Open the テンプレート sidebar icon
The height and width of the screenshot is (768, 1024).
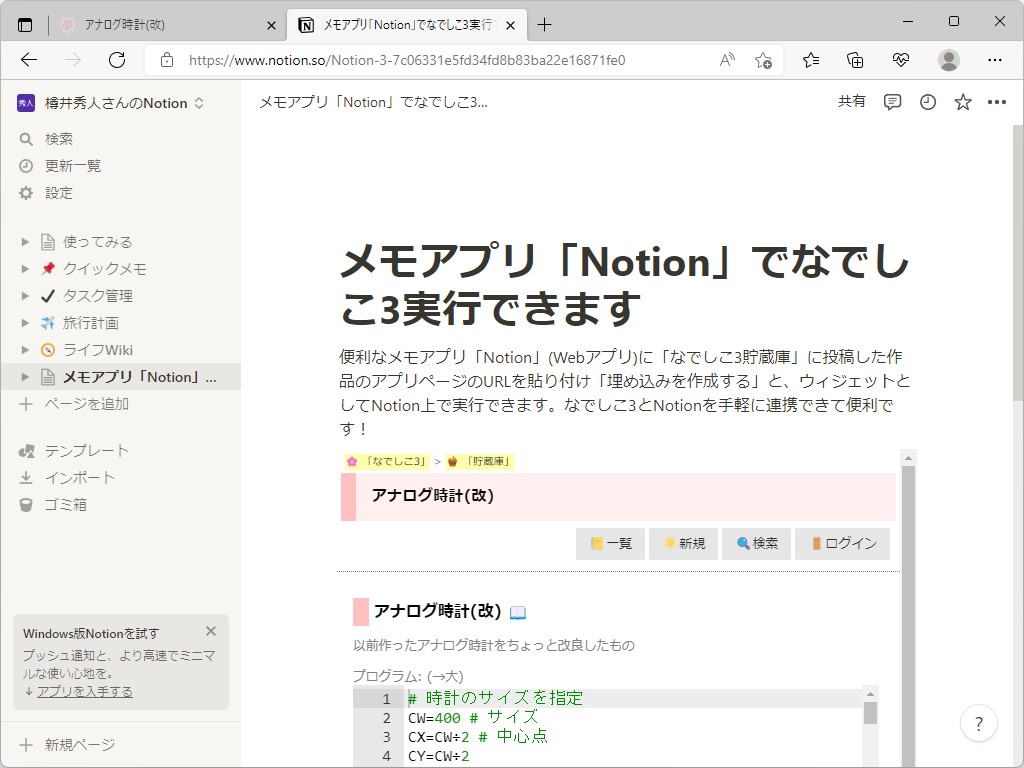pos(28,450)
